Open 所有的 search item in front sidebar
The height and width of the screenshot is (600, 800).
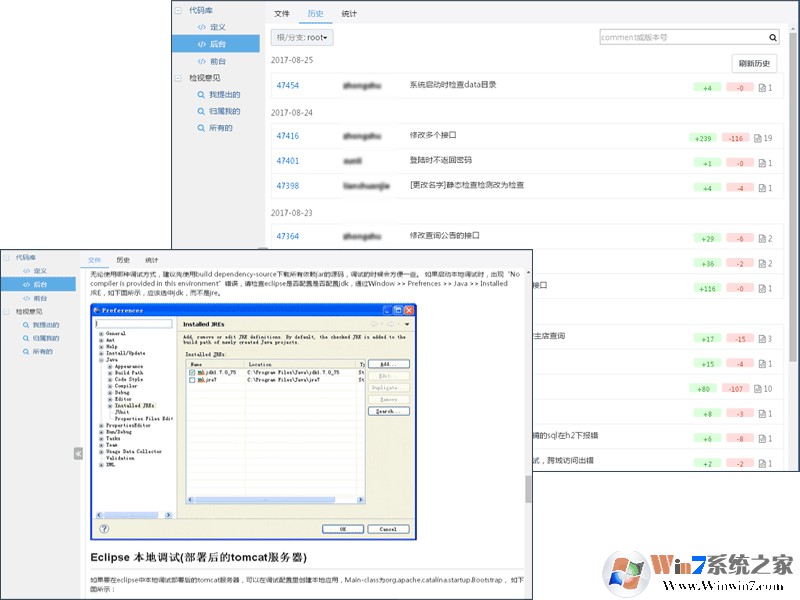tap(42, 352)
